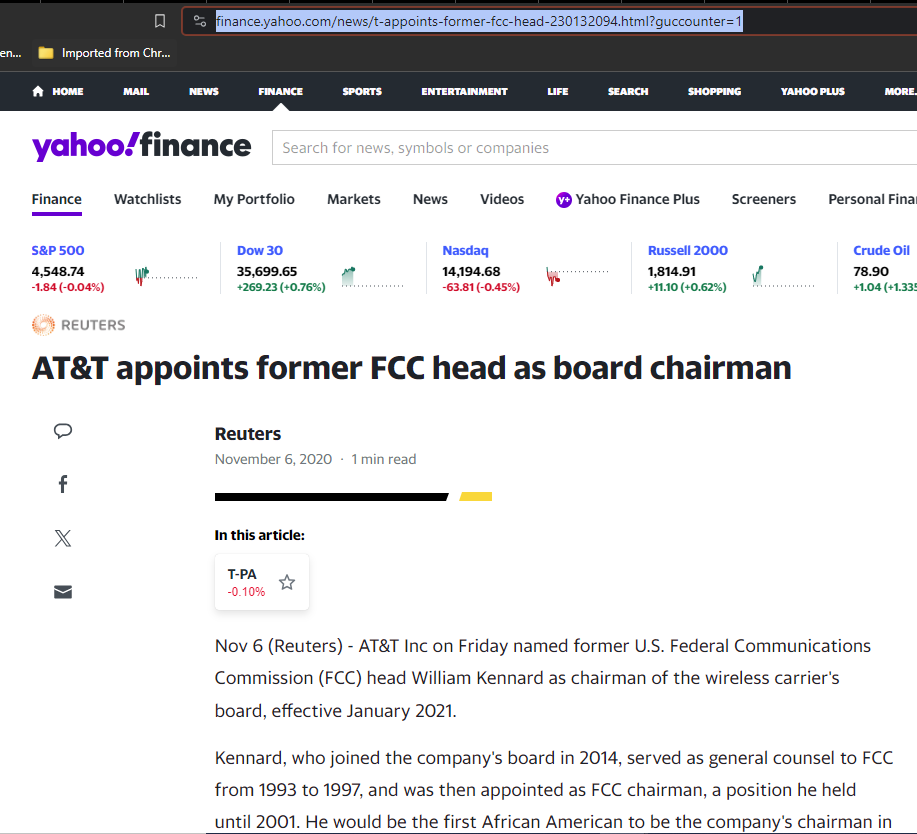This screenshot has height=834, width=917.
Task: Click the Nasdaq mini chart
Action: point(577,275)
